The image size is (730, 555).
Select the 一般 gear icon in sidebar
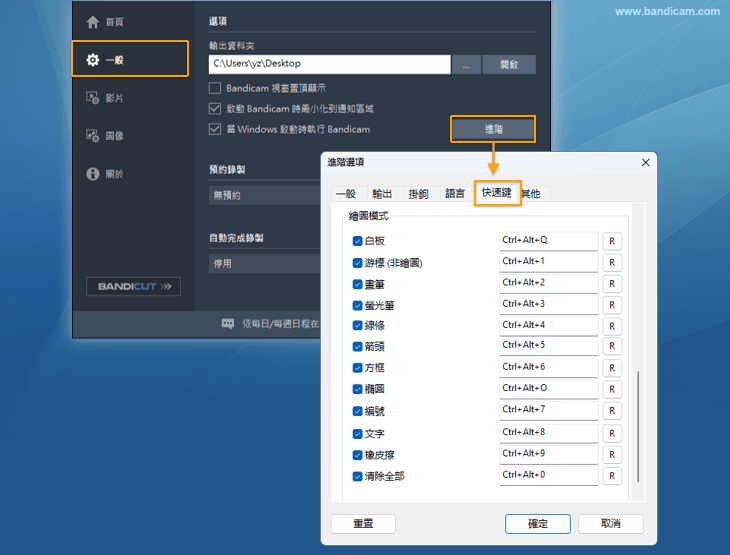tap(93, 60)
